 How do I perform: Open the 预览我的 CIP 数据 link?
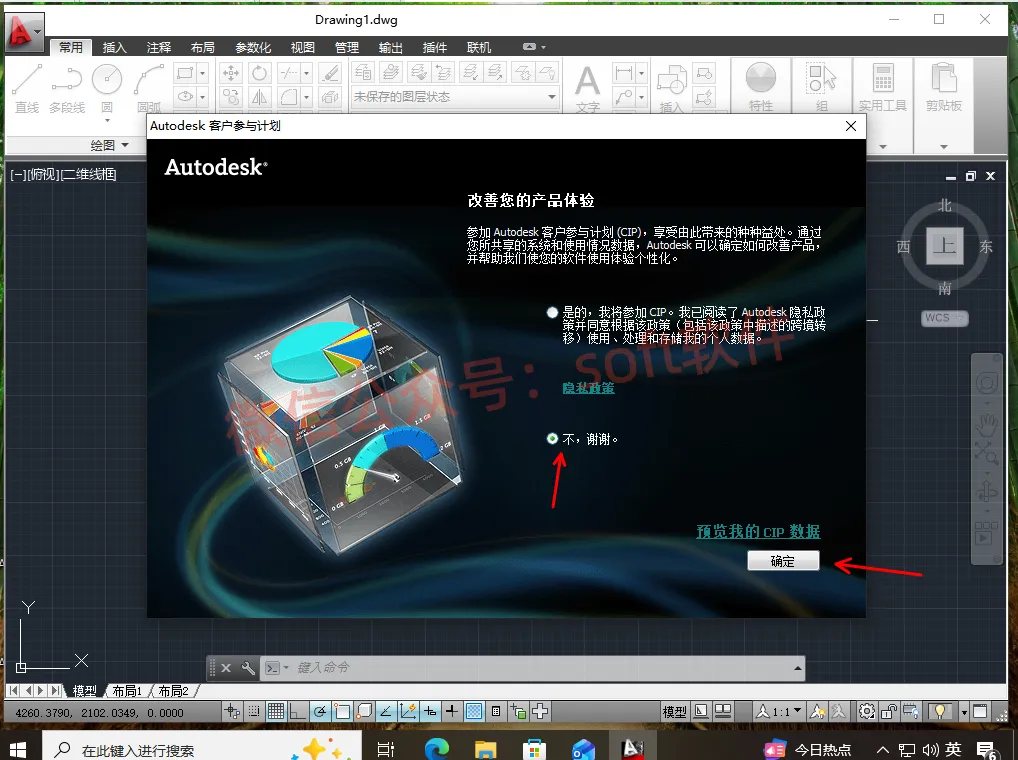pos(758,532)
